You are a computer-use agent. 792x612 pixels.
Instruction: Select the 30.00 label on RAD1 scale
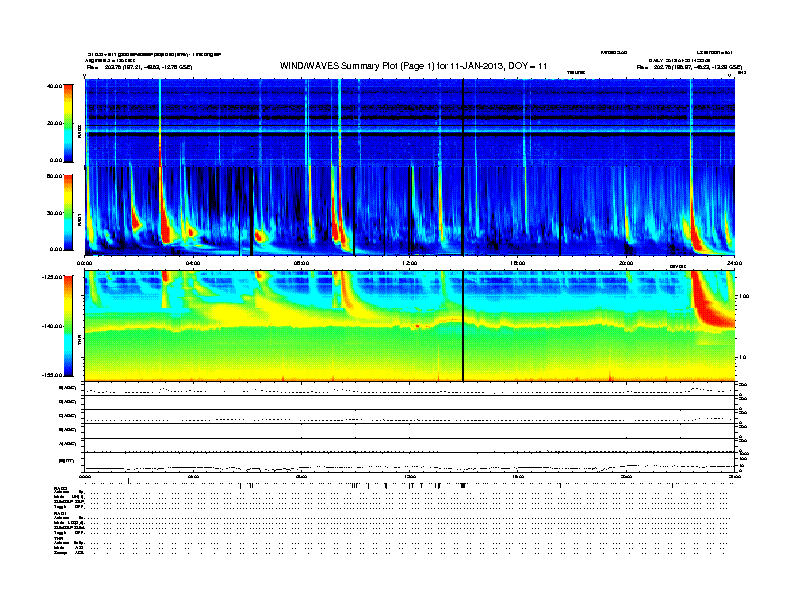(54, 213)
